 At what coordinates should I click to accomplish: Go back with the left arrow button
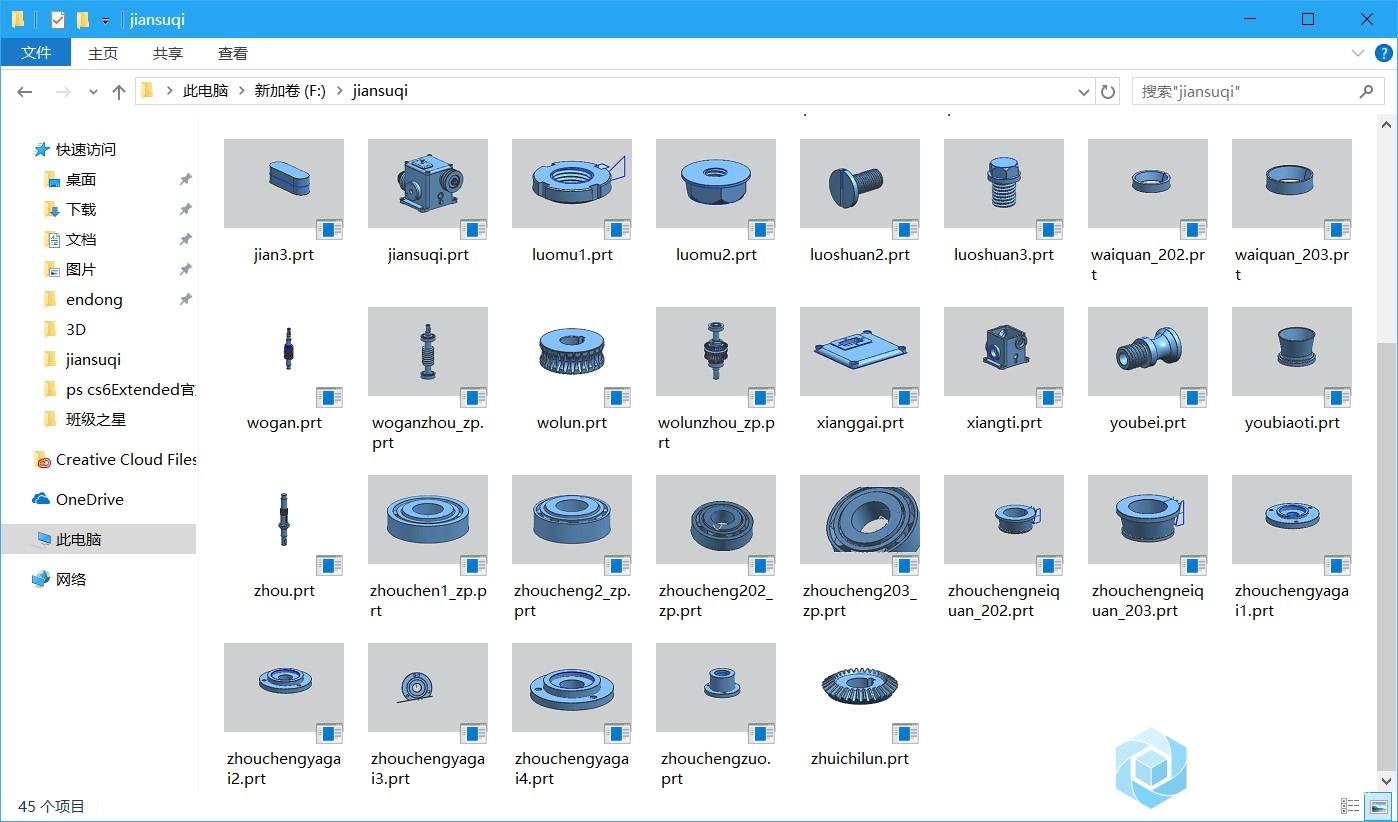tap(25, 92)
